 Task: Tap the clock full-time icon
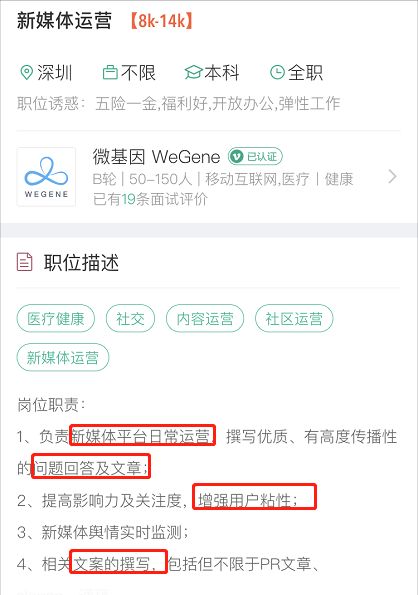click(277, 72)
